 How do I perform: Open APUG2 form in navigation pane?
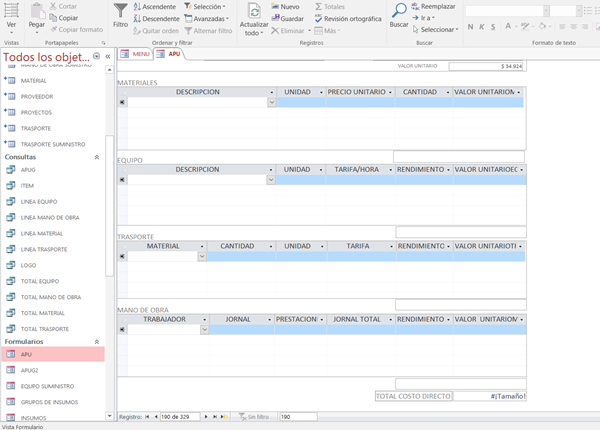click(x=30, y=369)
